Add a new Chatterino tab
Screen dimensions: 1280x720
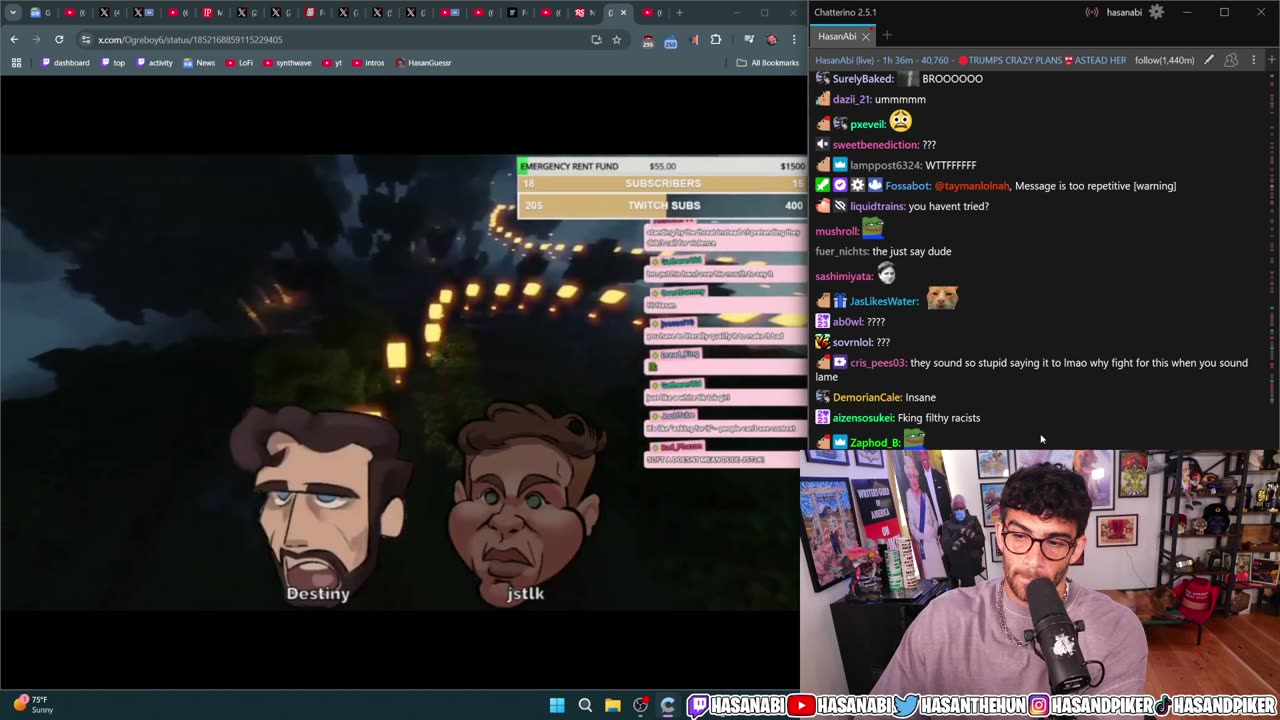886,36
